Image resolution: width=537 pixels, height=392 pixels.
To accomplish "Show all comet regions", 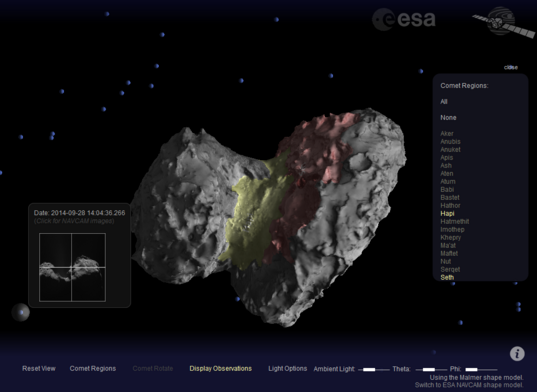I will 444,102.
